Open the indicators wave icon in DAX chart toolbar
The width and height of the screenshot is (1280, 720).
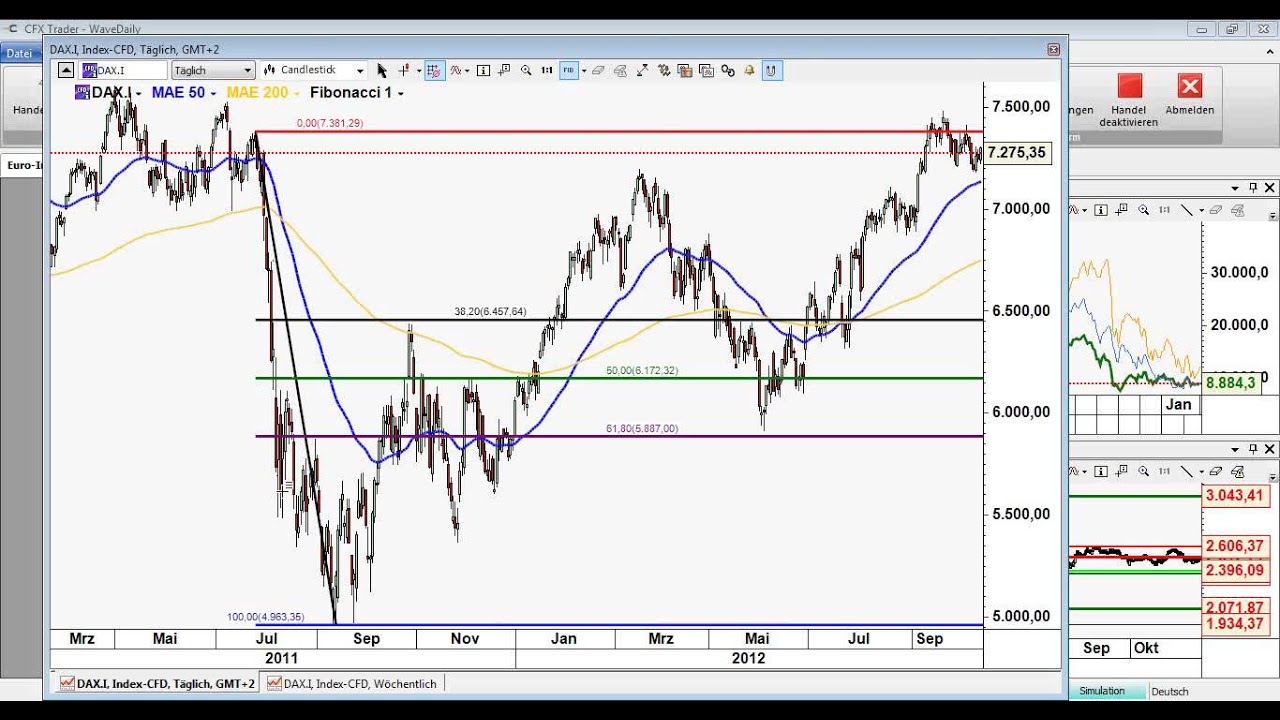pos(456,71)
